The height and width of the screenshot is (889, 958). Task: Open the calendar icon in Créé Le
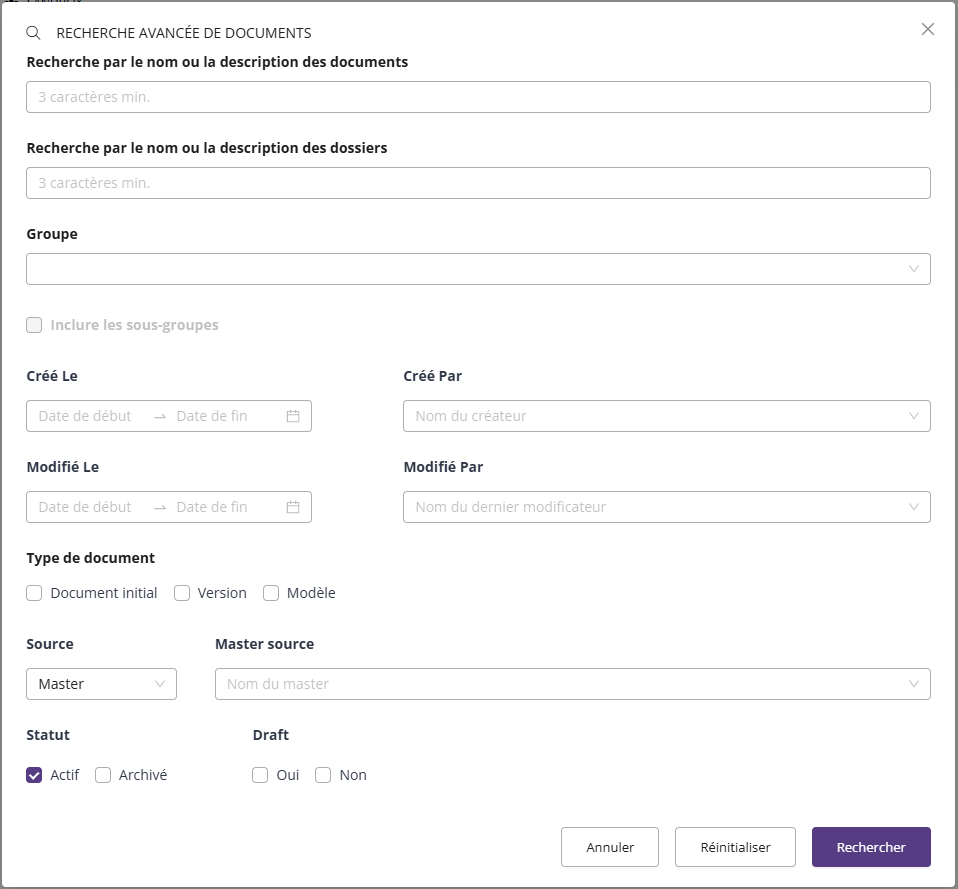pyautogui.click(x=293, y=416)
